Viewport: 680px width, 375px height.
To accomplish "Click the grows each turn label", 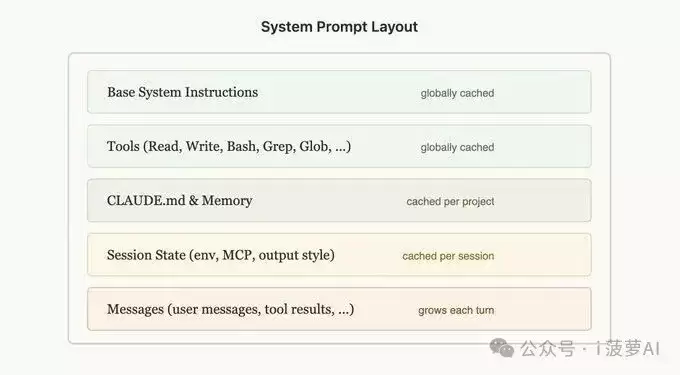I will click(456, 310).
